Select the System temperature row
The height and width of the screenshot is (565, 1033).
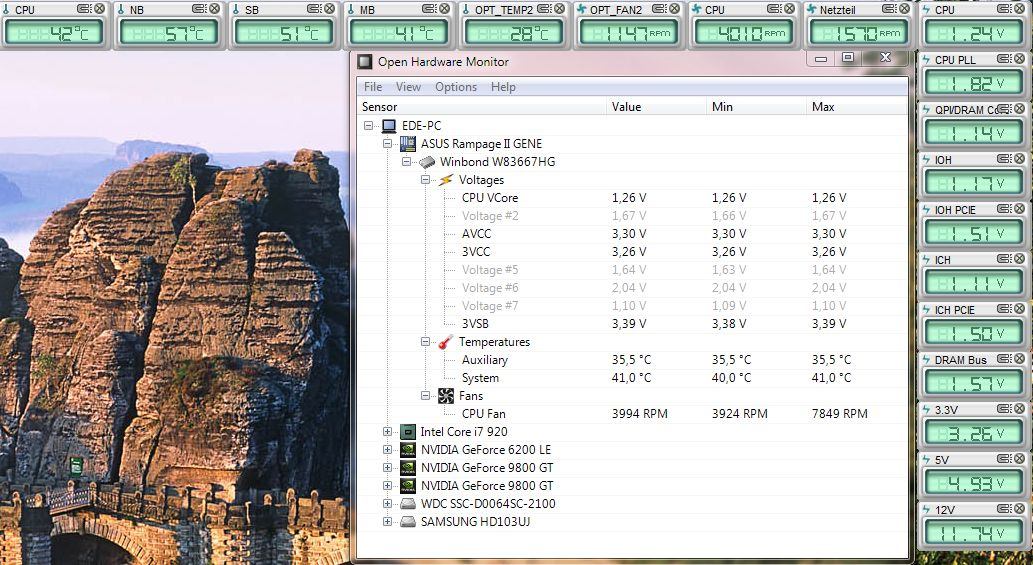coord(632,378)
